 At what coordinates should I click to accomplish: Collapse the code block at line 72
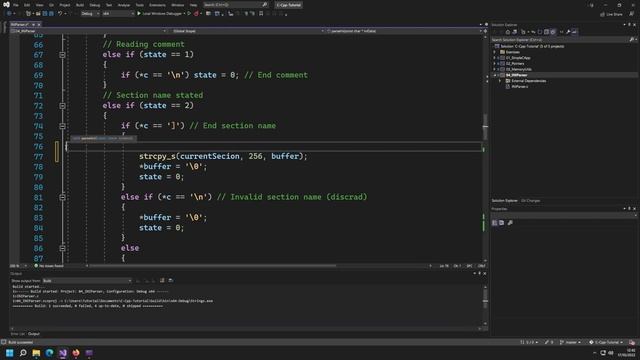coord(62,106)
